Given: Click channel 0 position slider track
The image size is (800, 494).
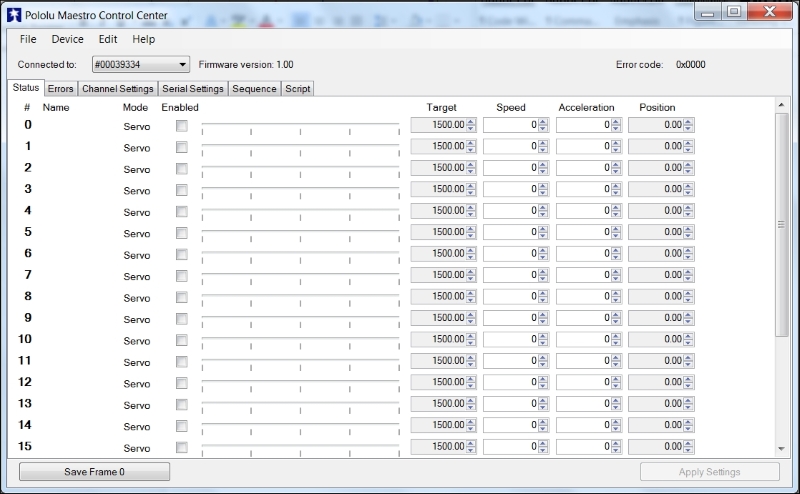Looking at the screenshot, I should point(301,125).
